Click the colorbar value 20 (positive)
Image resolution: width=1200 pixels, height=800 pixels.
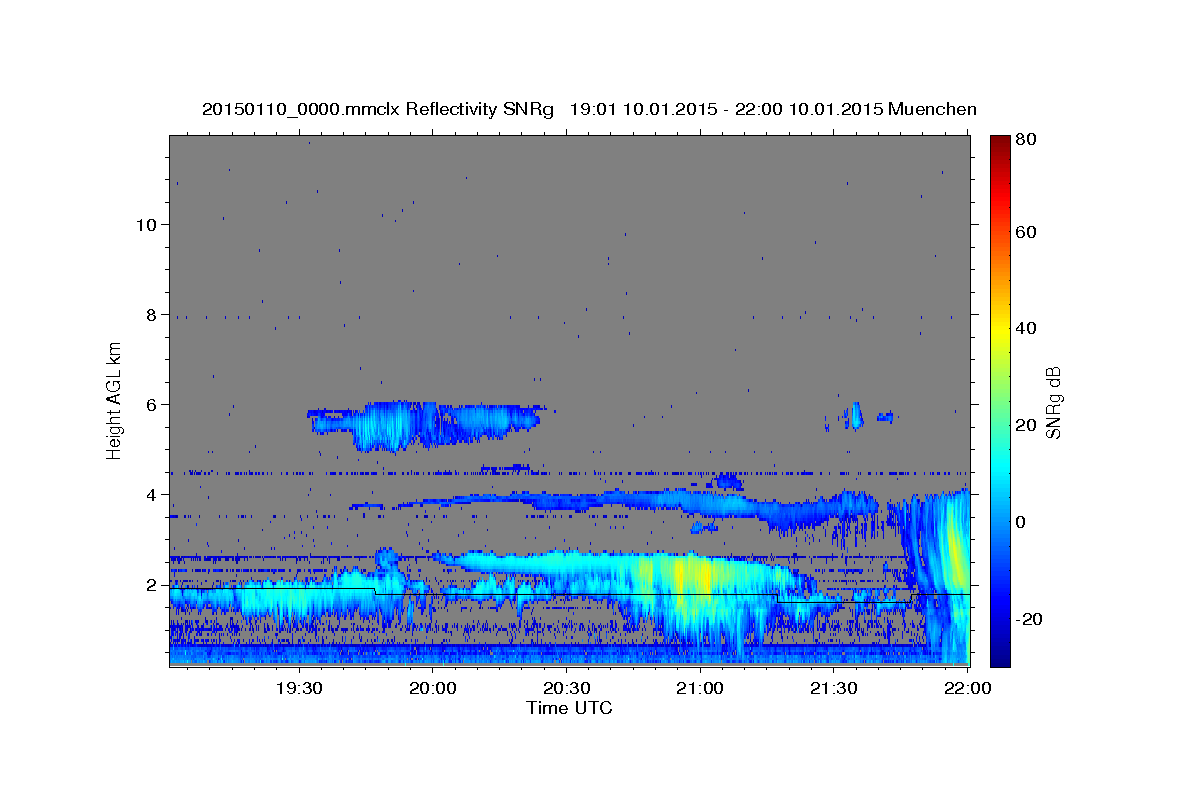tap(1025, 425)
